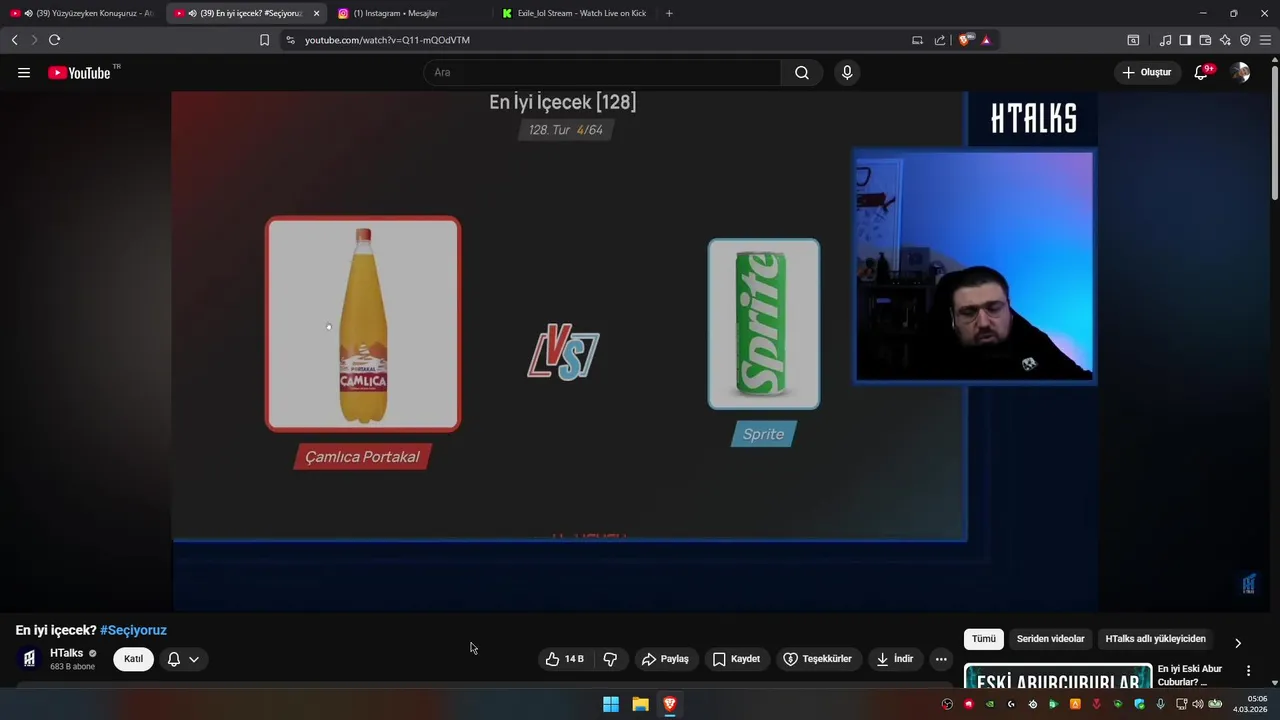Viewport: 1280px width, 720px height.
Task: Open Brave browser taskbar icon
Action: 670,704
